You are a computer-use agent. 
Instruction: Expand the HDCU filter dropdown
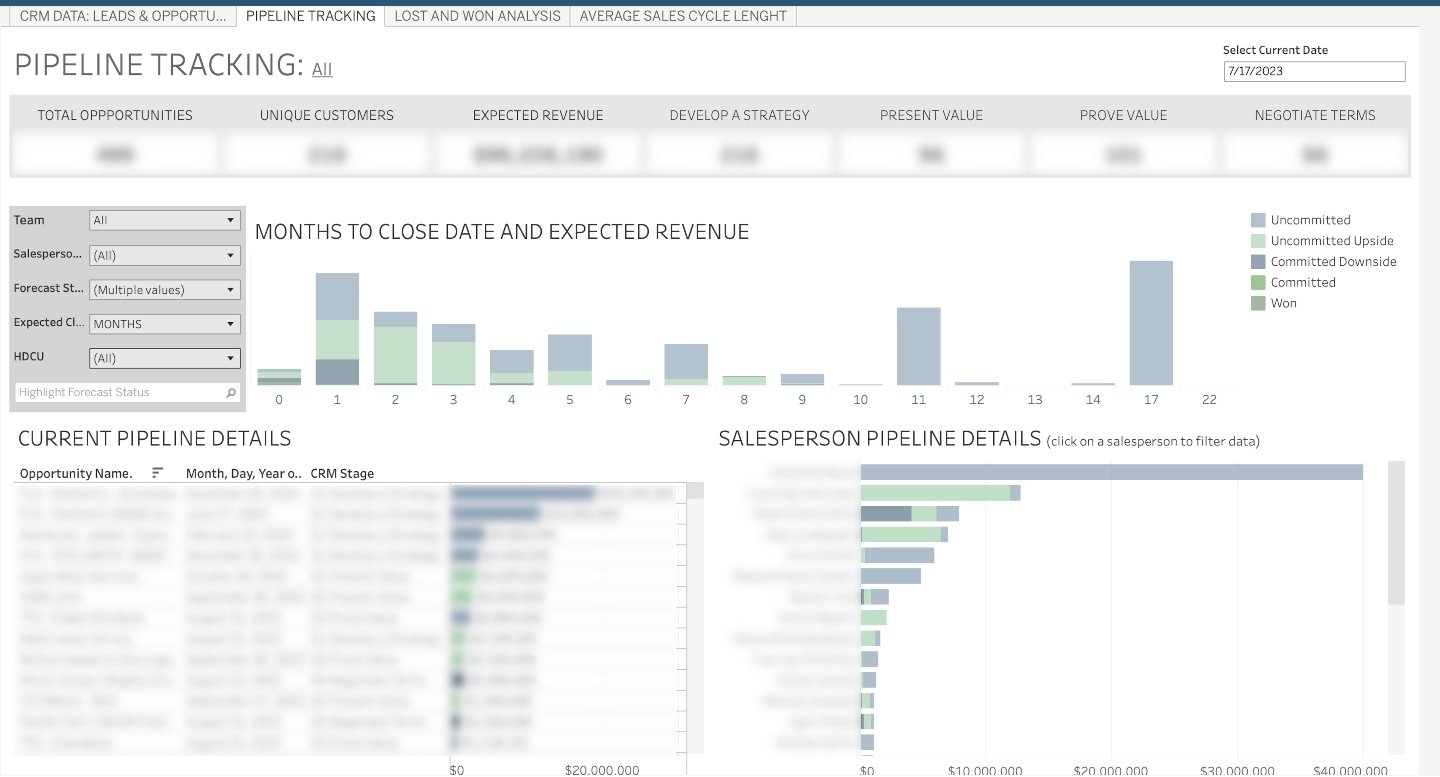pos(165,358)
